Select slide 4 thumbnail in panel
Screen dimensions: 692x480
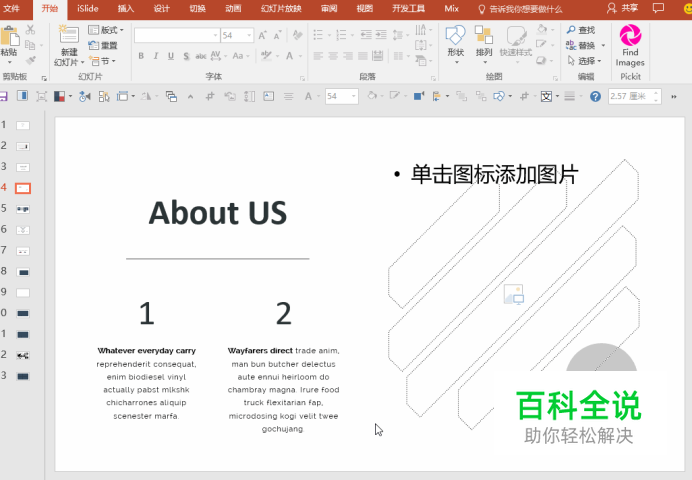click(23, 188)
